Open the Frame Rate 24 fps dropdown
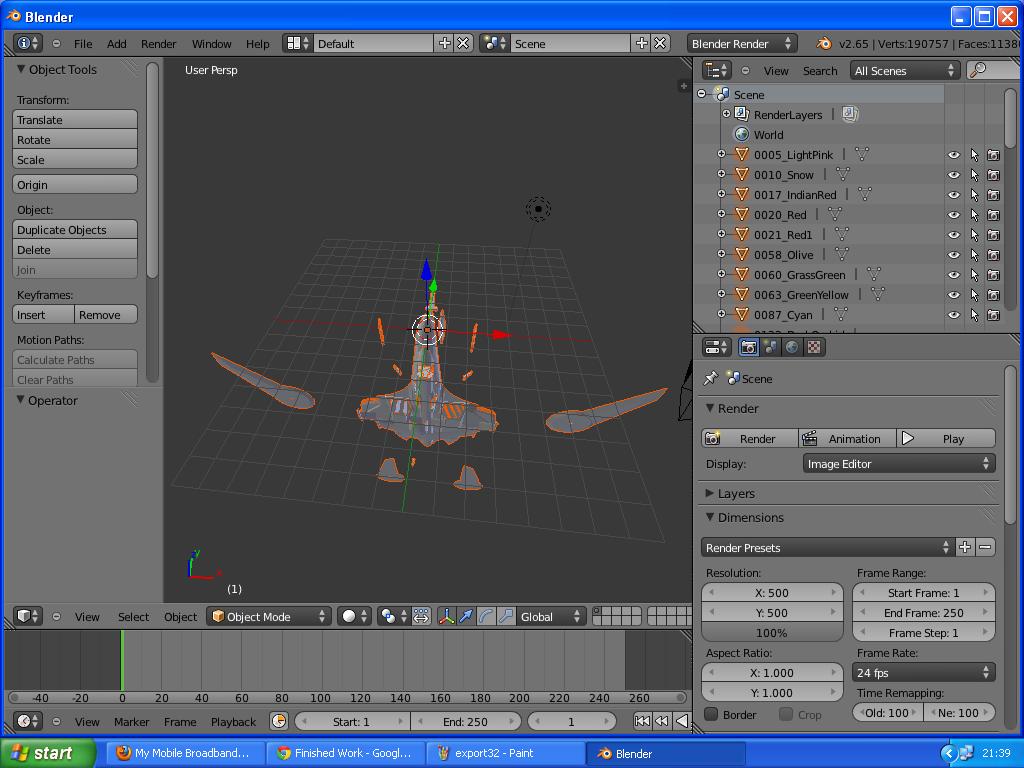Screen dimensions: 1024x768 (923, 673)
